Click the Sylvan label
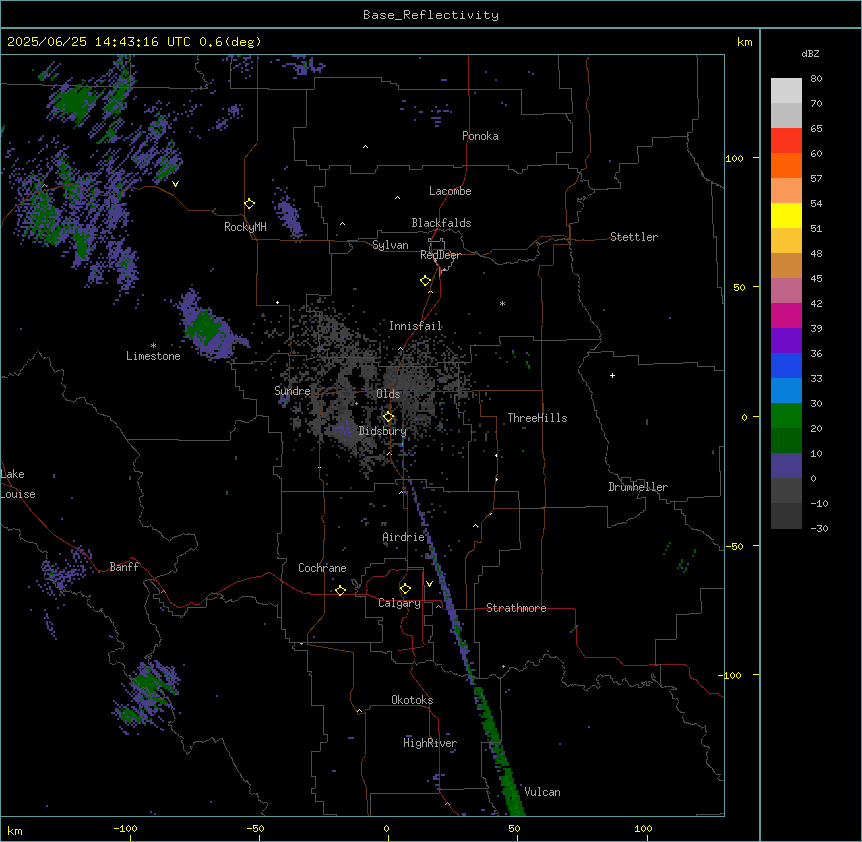862x842 pixels. pos(390,245)
